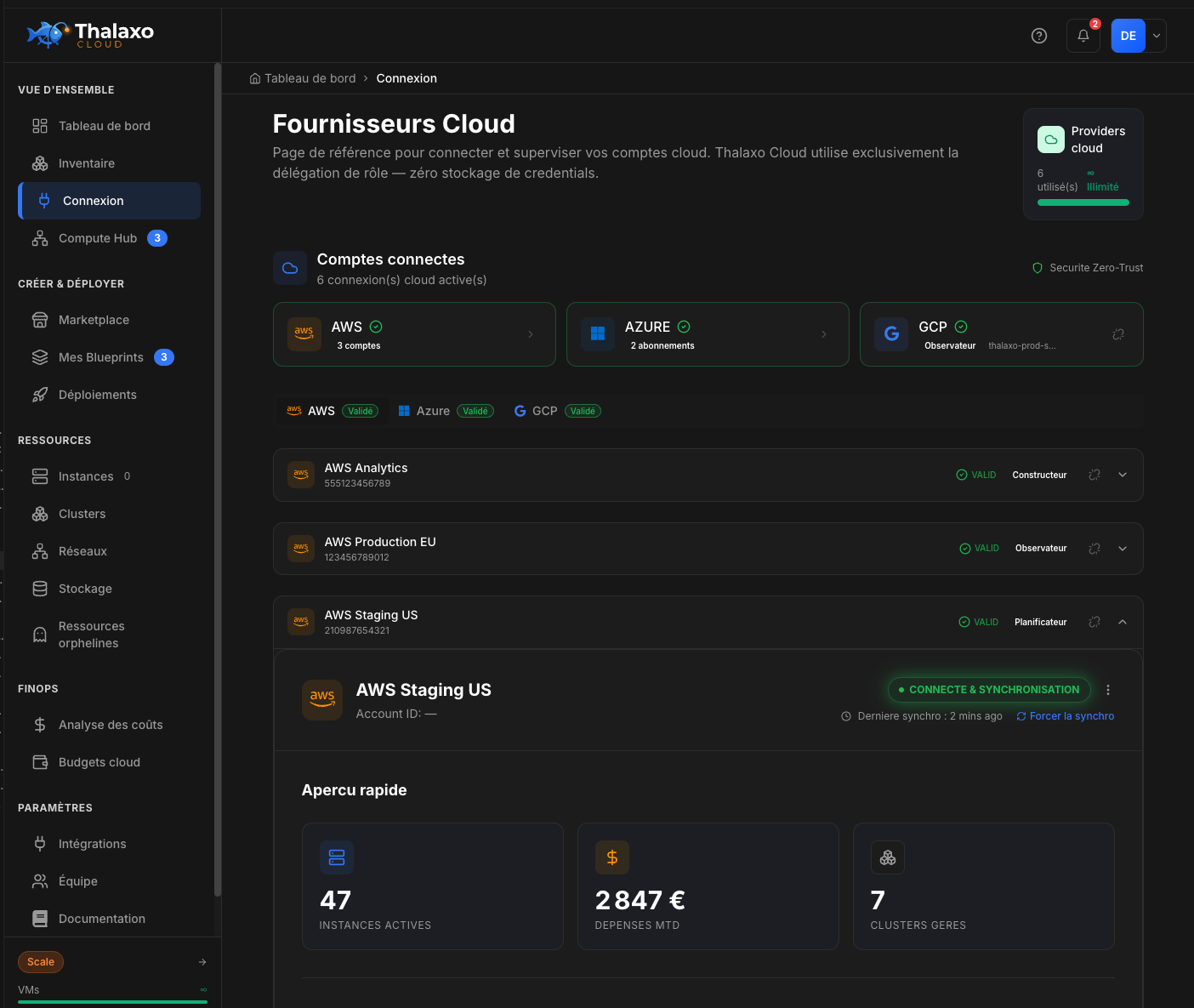Open the help question mark icon

[1038, 36]
